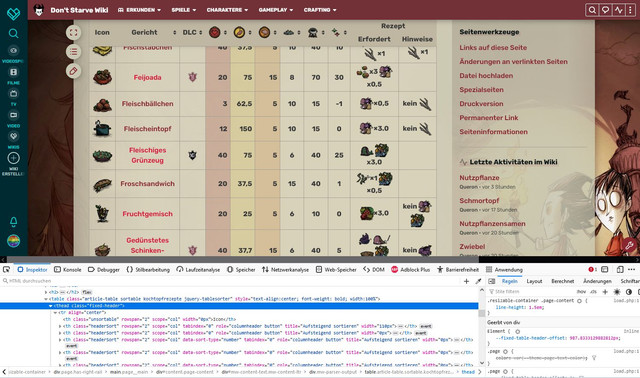Expand table to full width view
Image resolution: width=640 pixels, height=378 pixels.
coord(73,33)
